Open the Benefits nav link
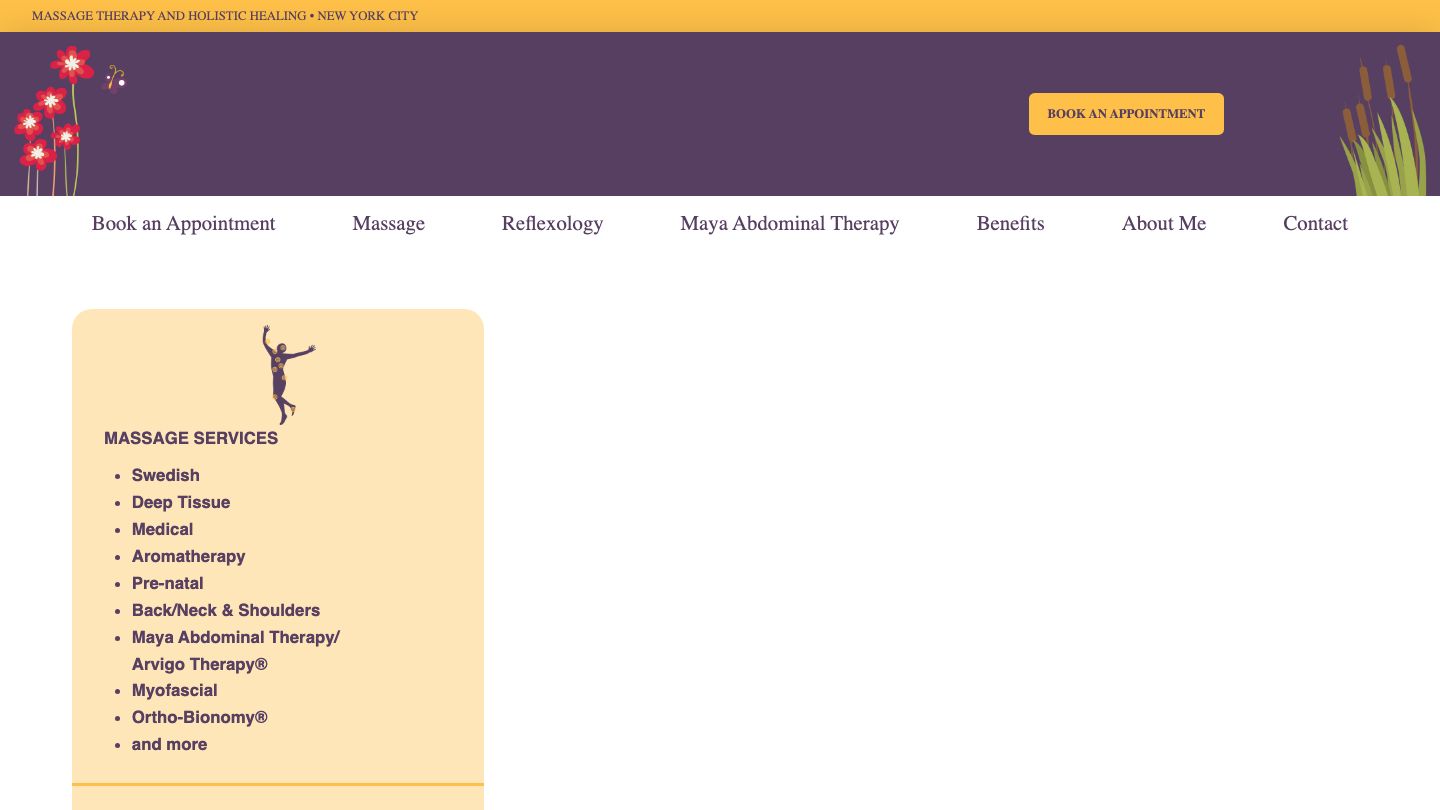The width and height of the screenshot is (1440, 810). tap(1010, 224)
